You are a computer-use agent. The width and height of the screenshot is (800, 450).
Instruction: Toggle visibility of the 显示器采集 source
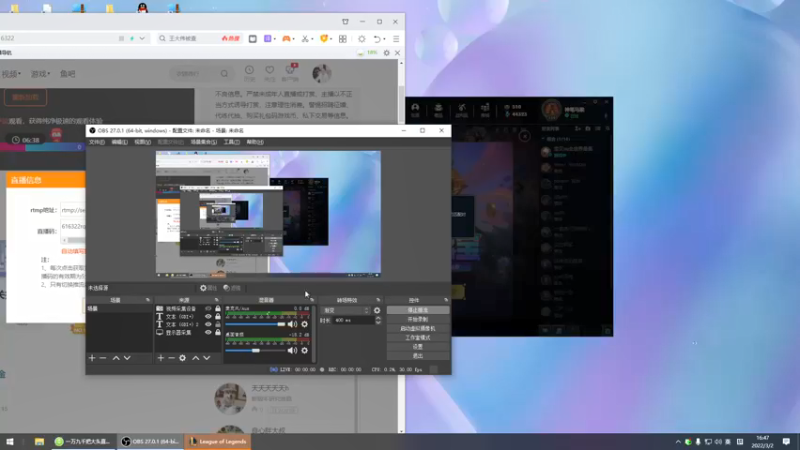tap(208, 332)
